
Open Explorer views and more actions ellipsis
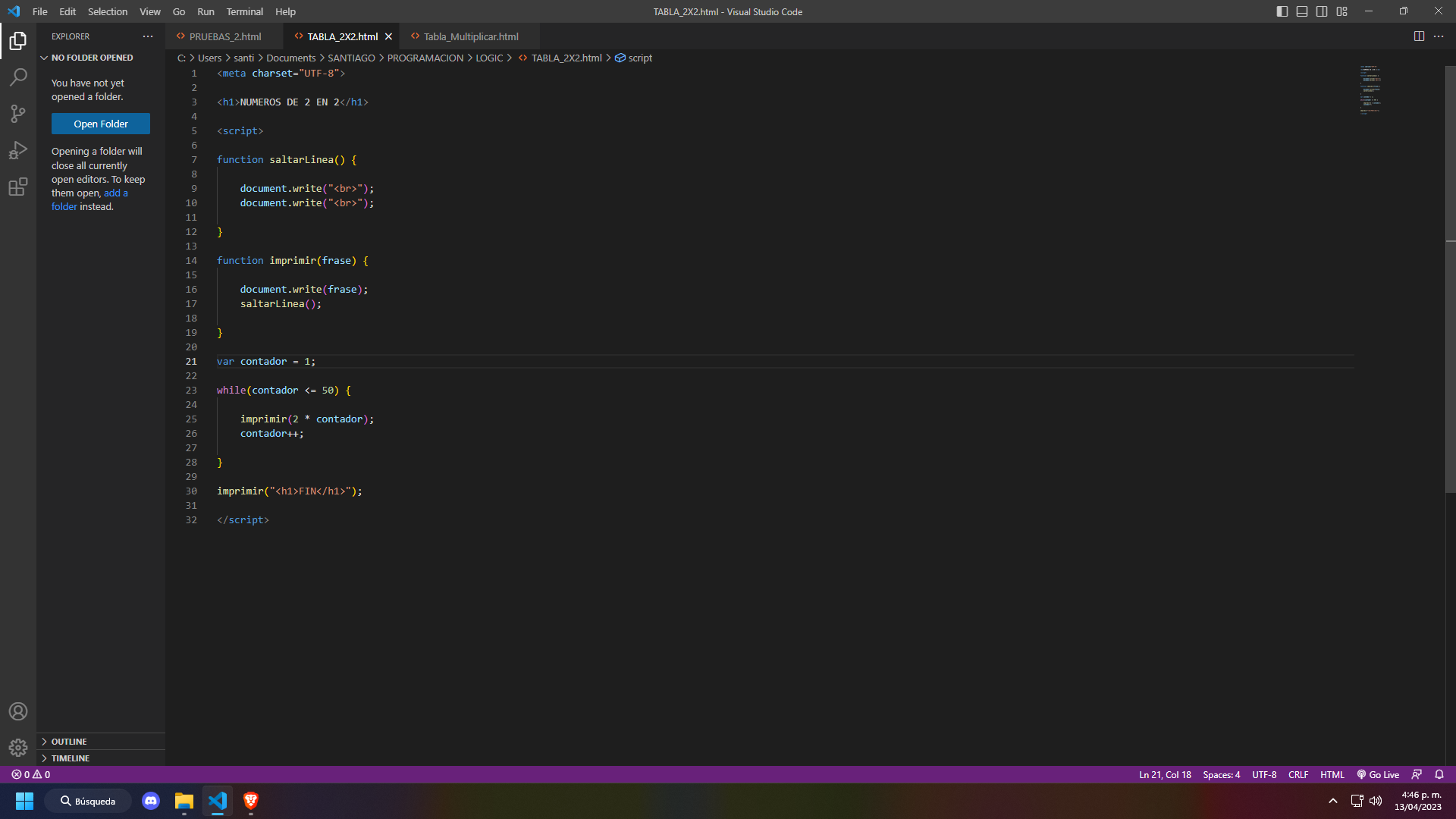[148, 36]
